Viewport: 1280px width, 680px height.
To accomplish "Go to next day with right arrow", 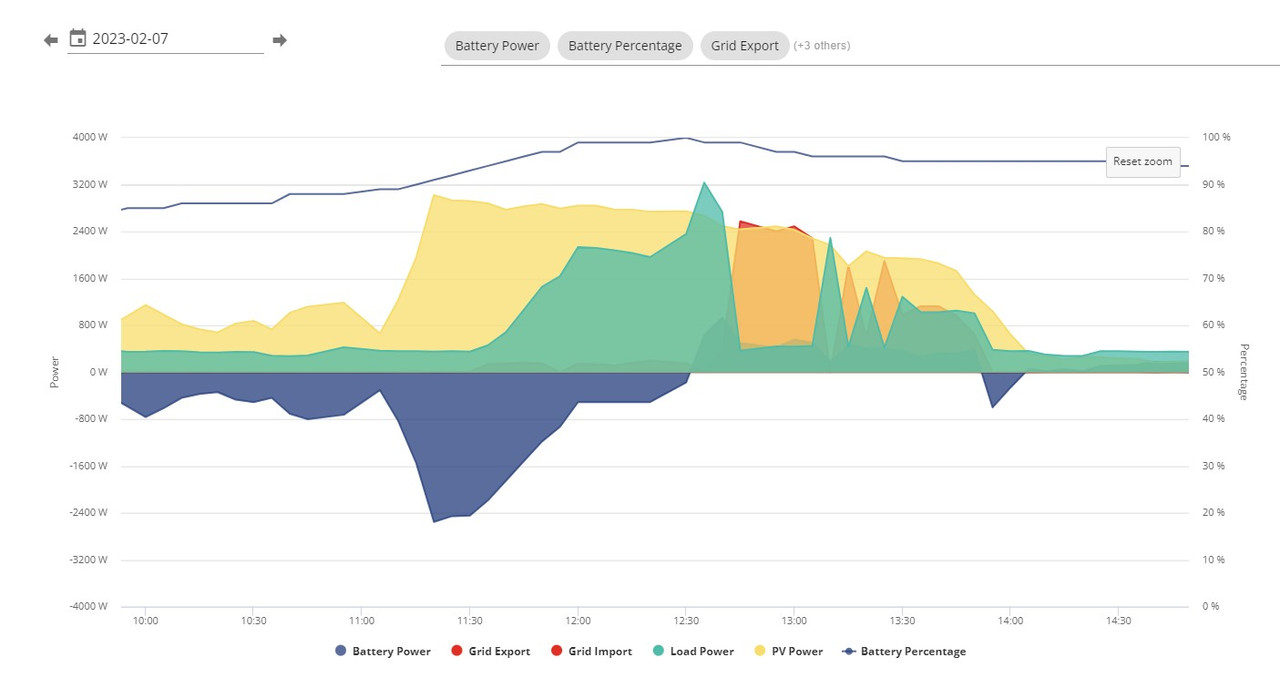I will [x=280, y=40].
